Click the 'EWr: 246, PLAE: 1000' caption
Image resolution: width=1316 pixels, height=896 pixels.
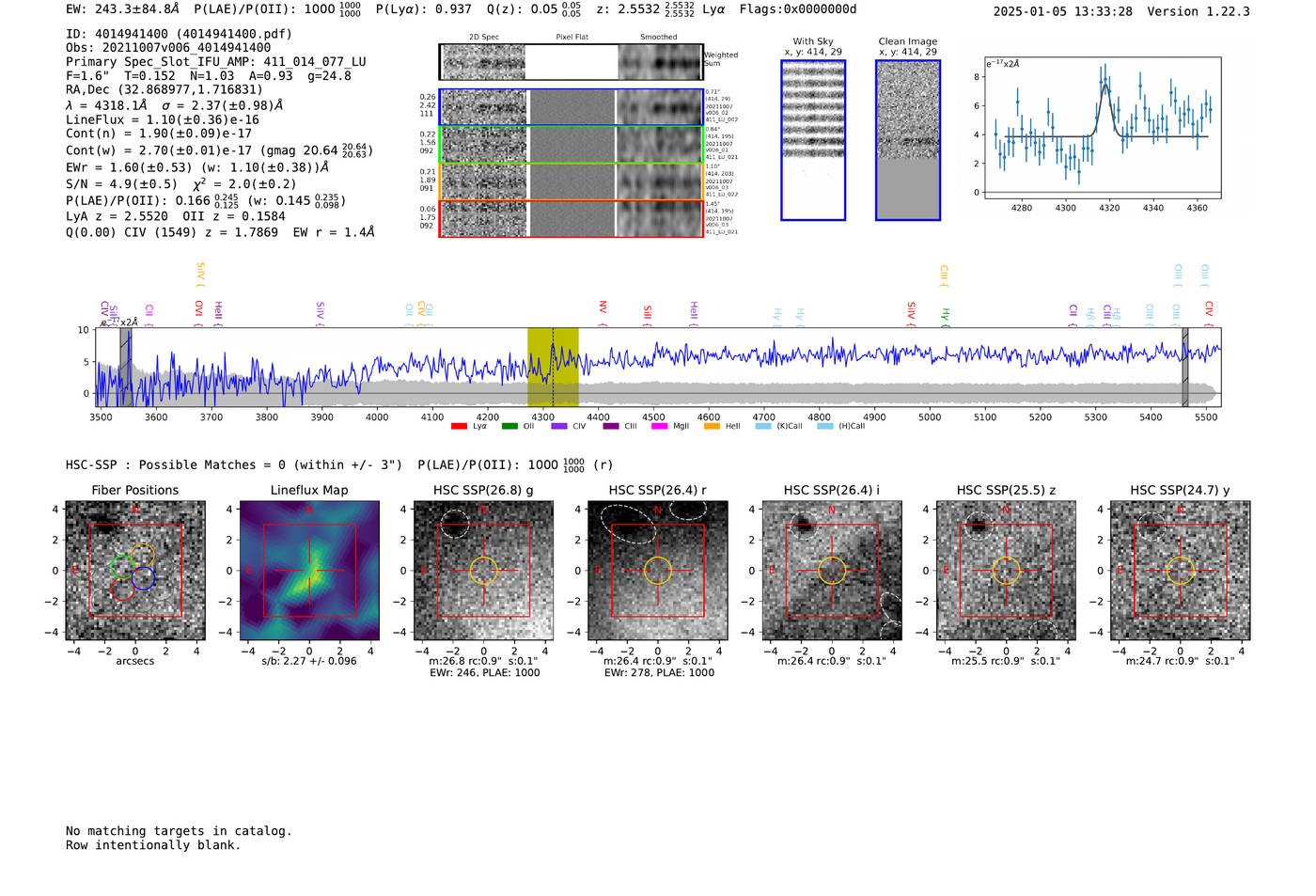[x=484, y=673]
